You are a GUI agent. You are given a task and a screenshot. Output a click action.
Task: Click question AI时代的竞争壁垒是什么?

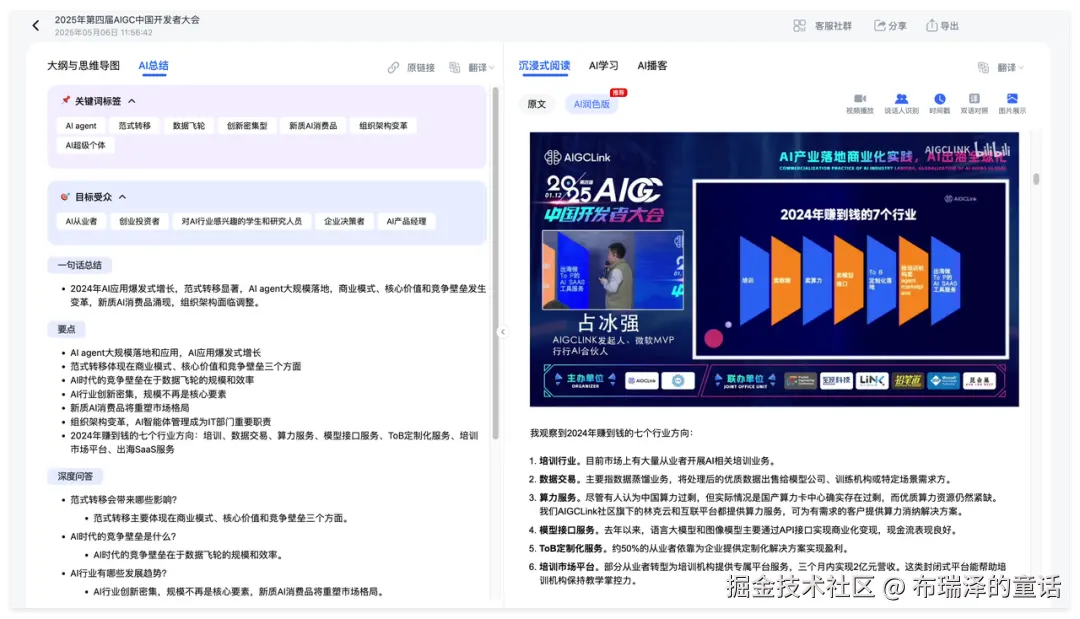(123, 536)
